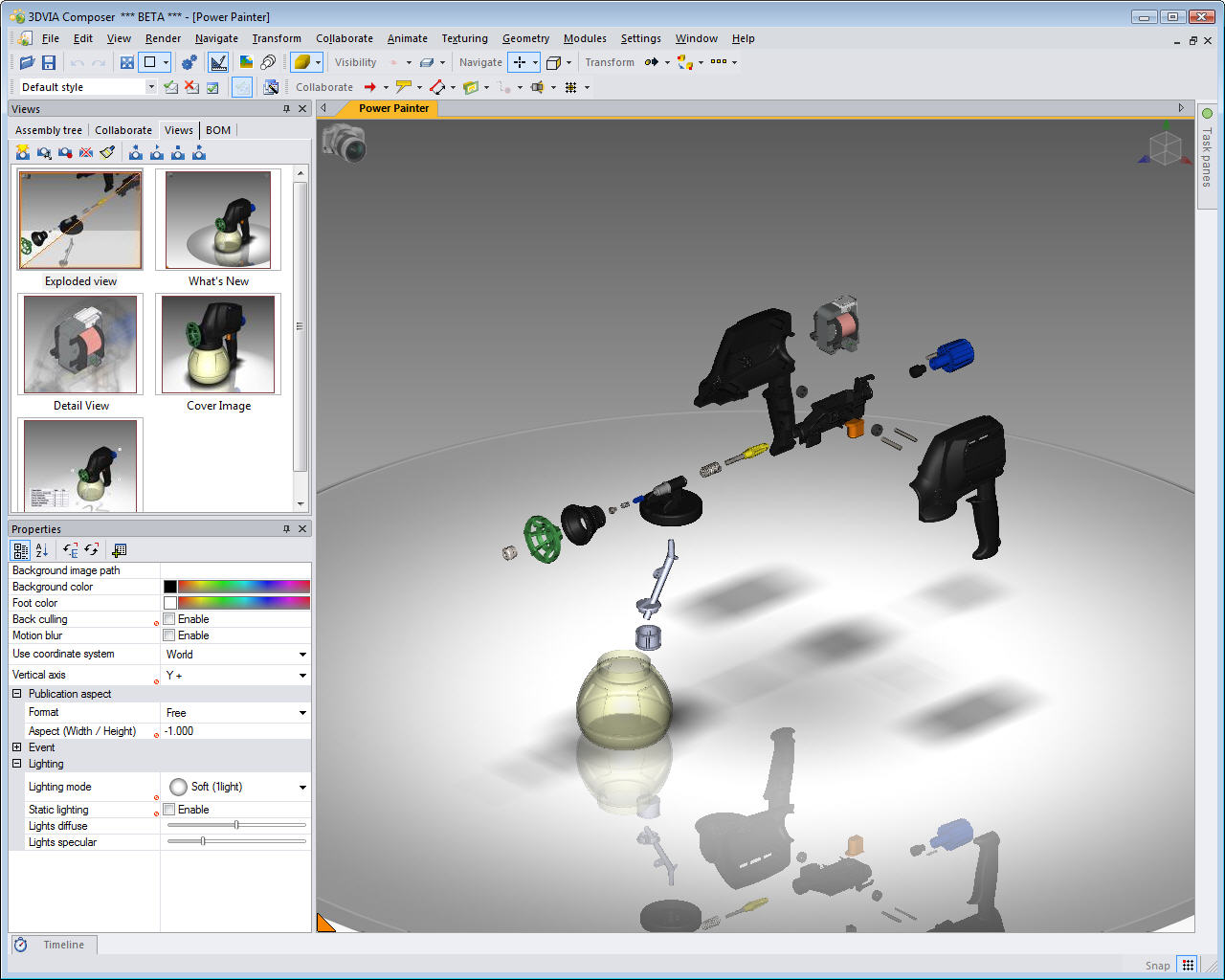This screenshot has width=1225, height=980.
Task: Click the Lights diffuse slider
Action: [x=236, y=825]
